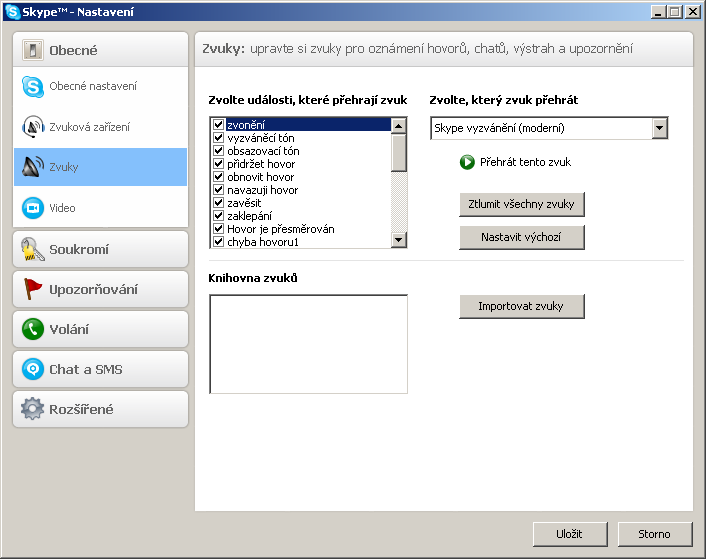
Task: Click the events list scroll-up arrow
Action: point(398,126)
